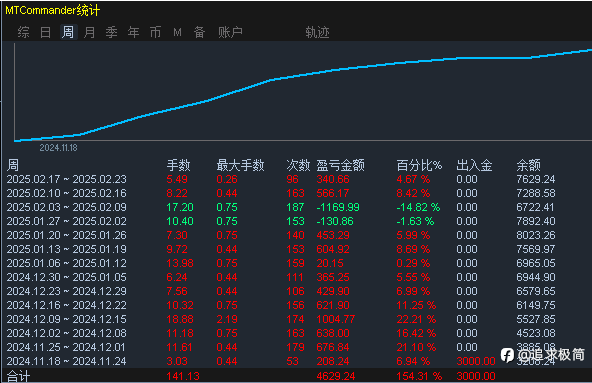Image resolution: width=592 pixels, height=383 pixels.
Task: Click max lots value 2.19
Action: pos(227,319)
